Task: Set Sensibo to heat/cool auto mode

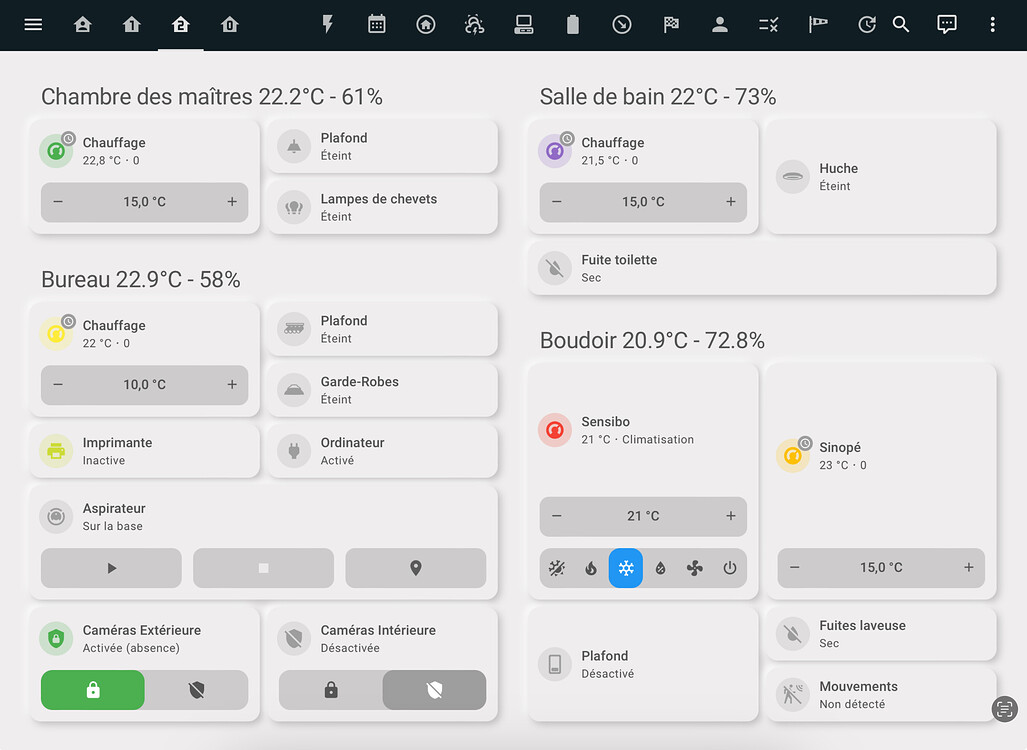Action: 557,568
